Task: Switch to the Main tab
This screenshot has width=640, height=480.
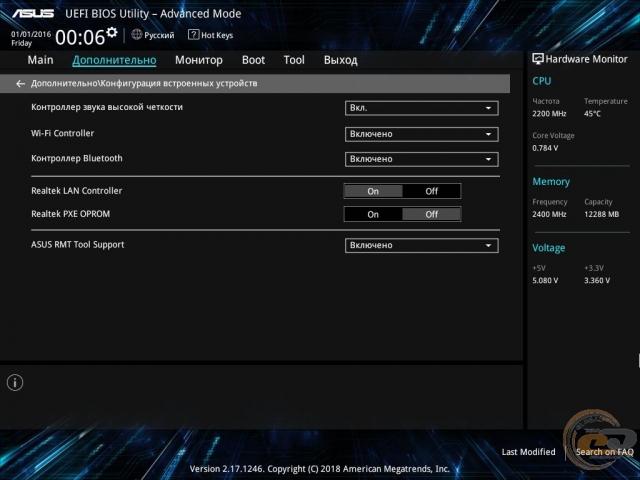Action: click(40, 60)
